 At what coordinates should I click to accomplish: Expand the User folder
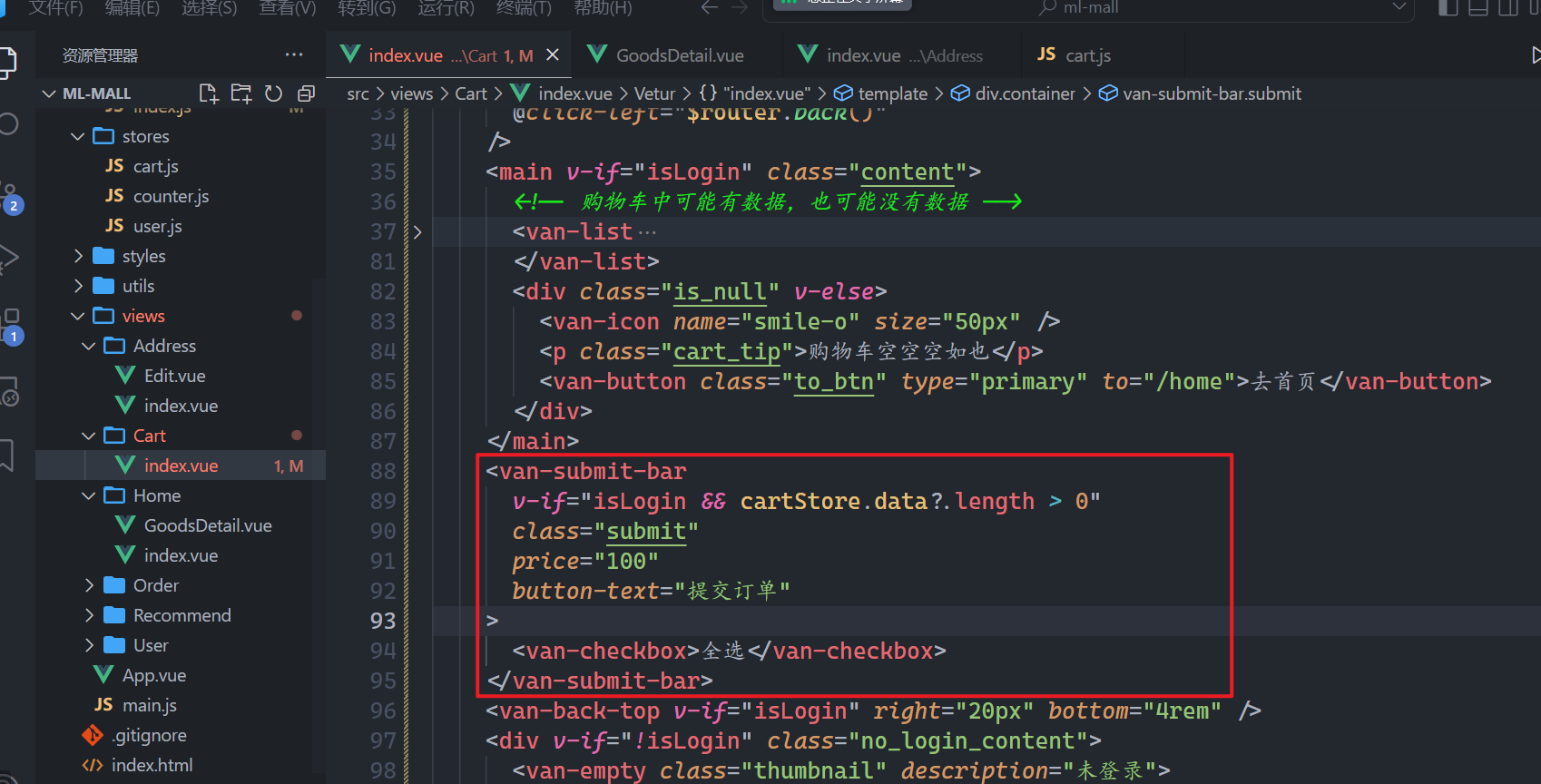[x=89, y=645]
